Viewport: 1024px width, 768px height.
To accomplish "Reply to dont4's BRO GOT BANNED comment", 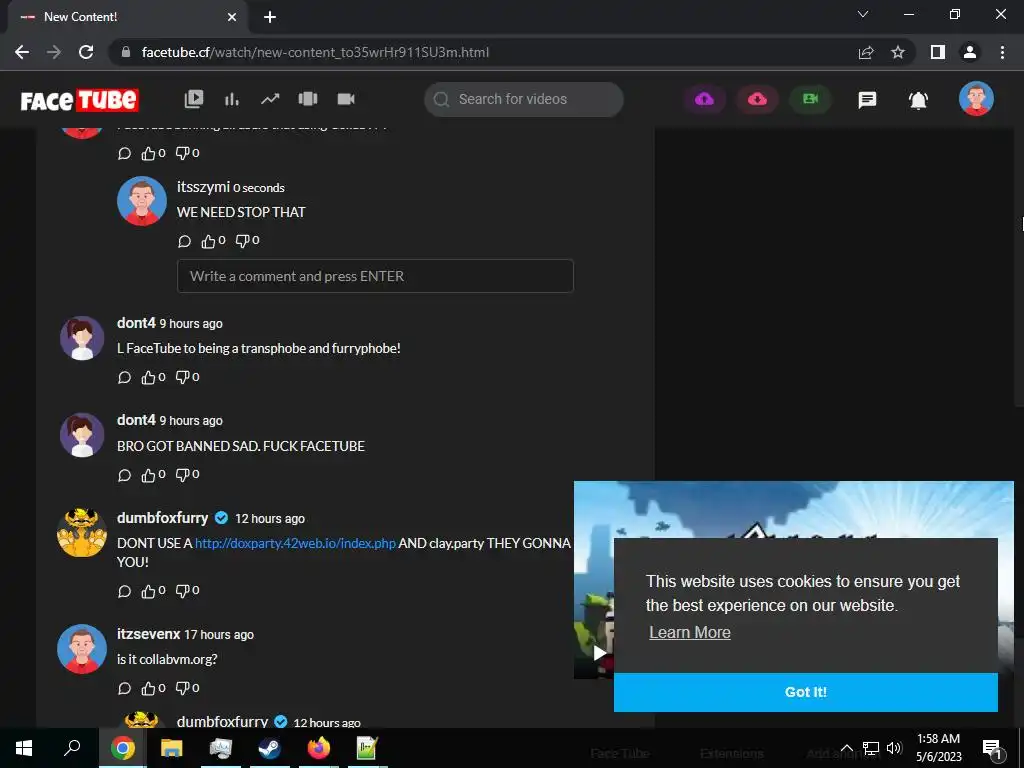I will (124, 475).
